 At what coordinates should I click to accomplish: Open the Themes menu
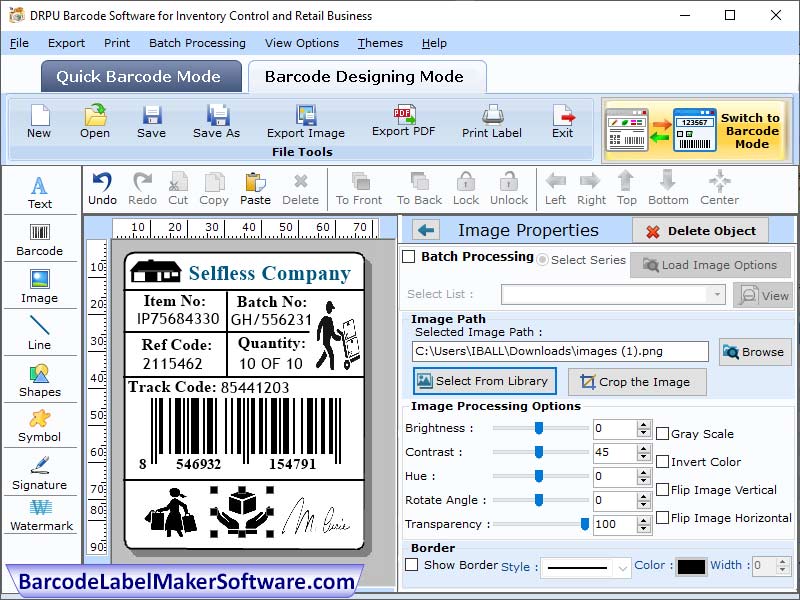point(380,43)
